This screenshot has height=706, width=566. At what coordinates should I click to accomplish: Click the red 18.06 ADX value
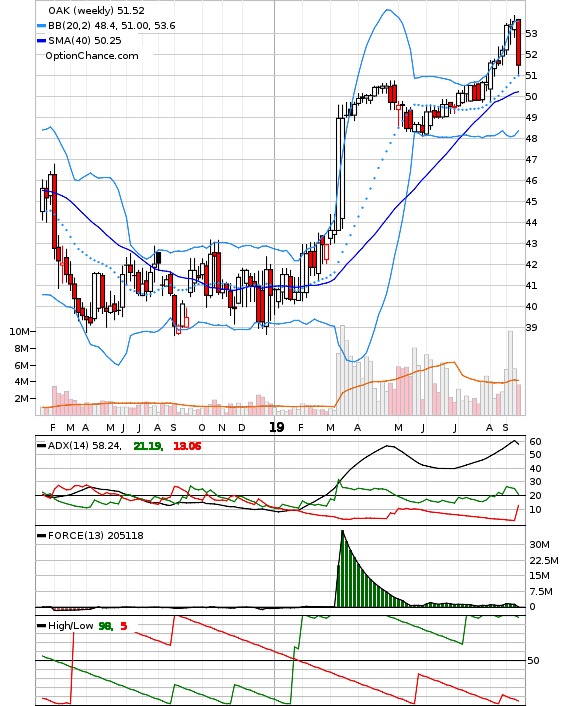pos(187,446)
